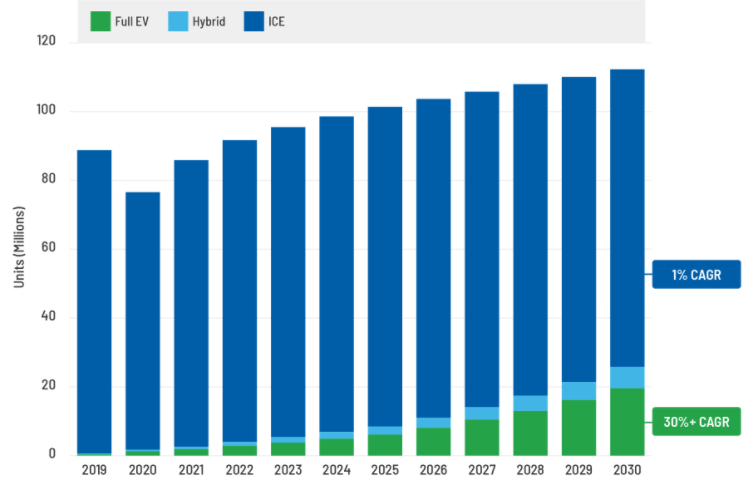Click the light blue Hybrid legend swatch
748x483 pixels.
[178, 21]
